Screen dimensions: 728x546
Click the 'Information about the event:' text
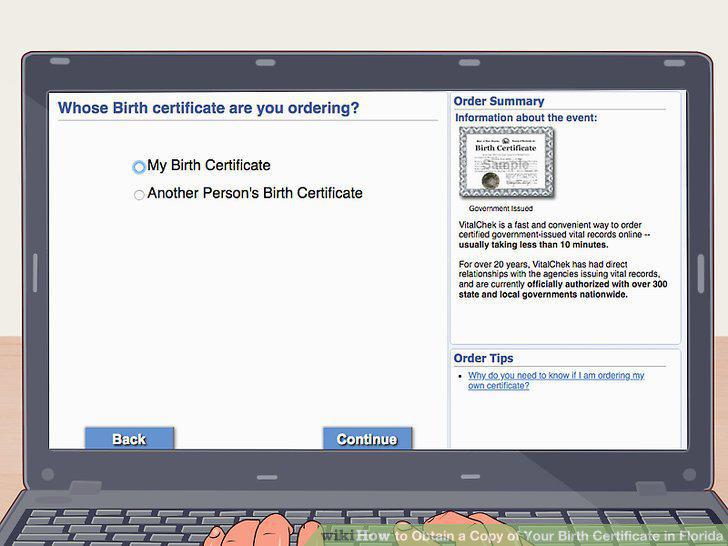(x=526, y=118)
